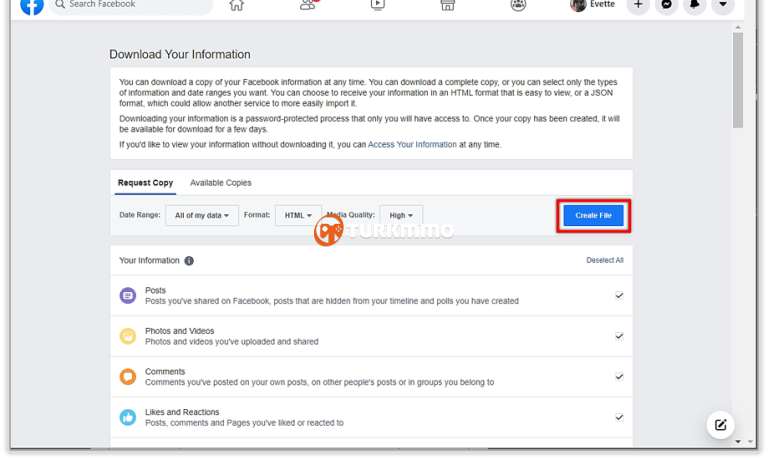Click the Create File button
The image size is (768, 460).
593,216
